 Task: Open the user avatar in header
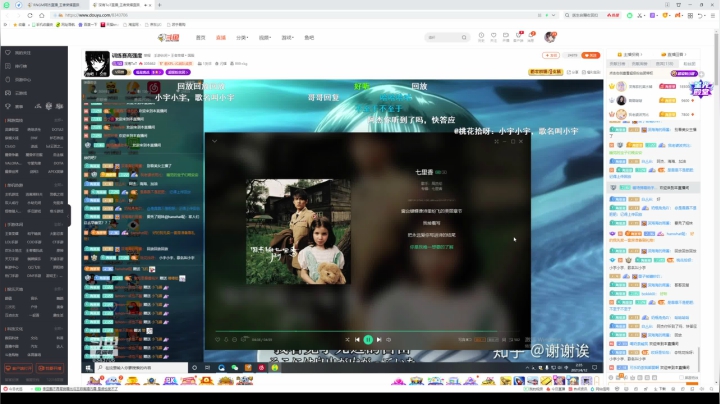click(550, 37)
